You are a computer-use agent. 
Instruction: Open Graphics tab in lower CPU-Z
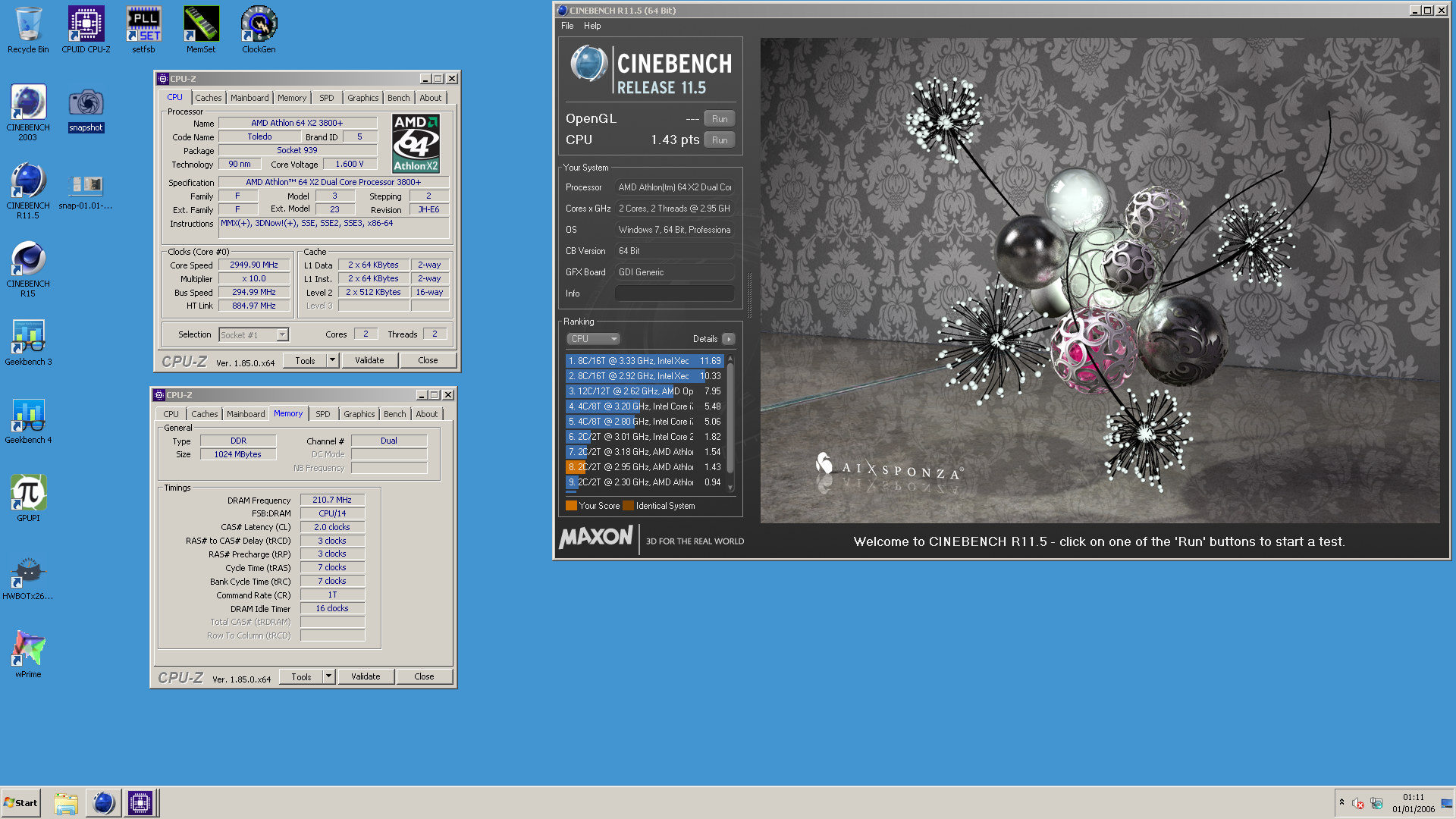tap(359, 414)
